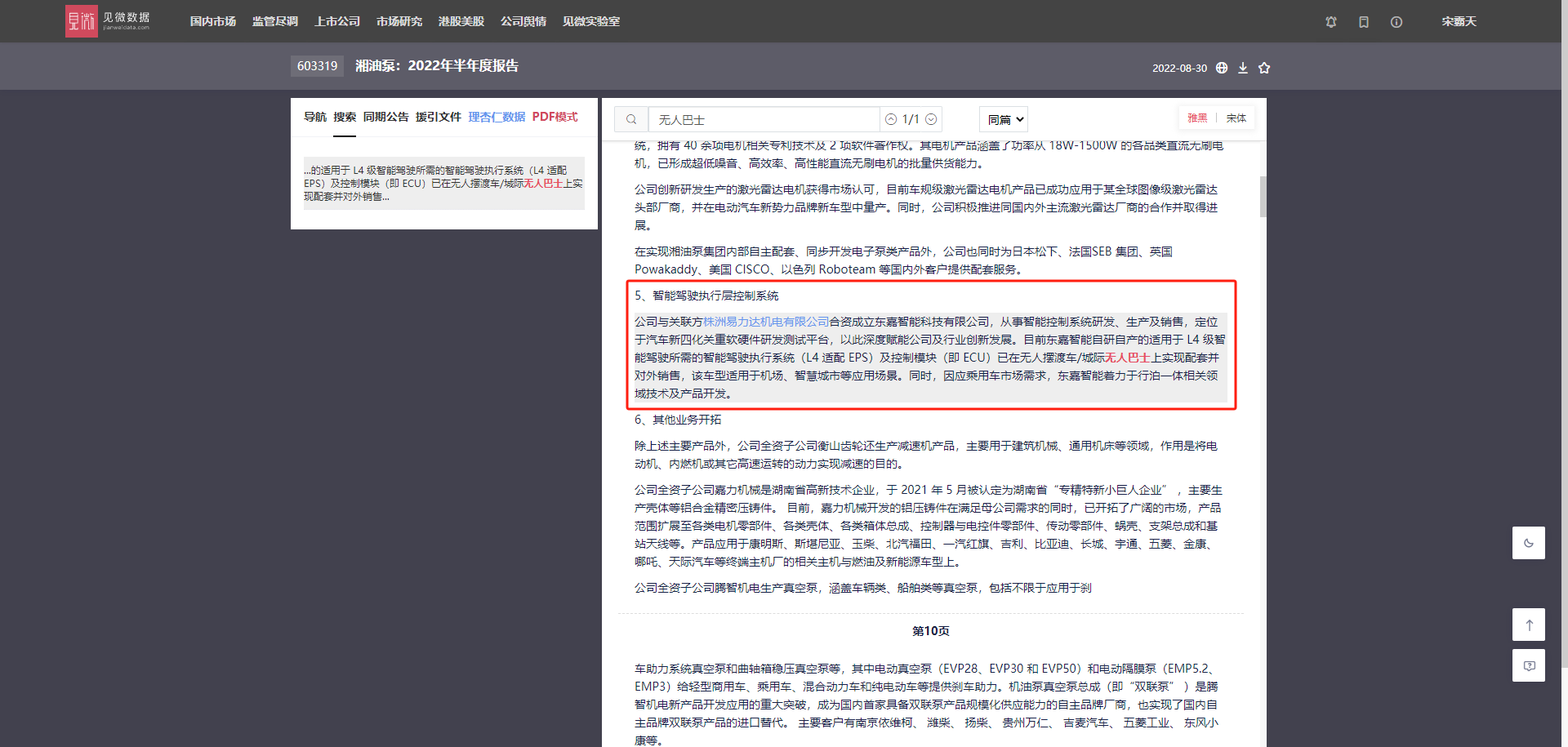Open the bookmarks icon in top bar

point(1364,22)
